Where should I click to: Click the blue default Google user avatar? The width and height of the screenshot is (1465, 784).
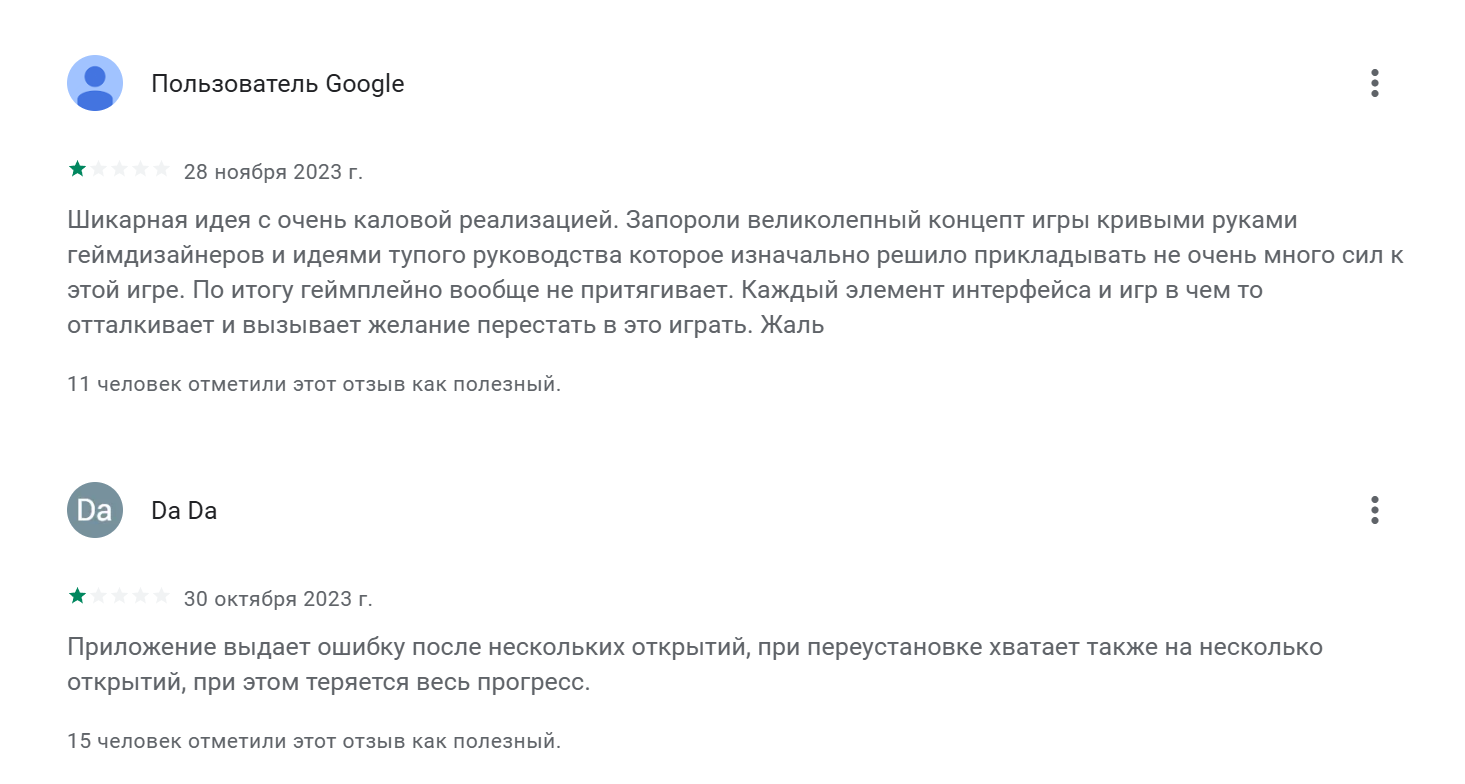pos(95,83)
